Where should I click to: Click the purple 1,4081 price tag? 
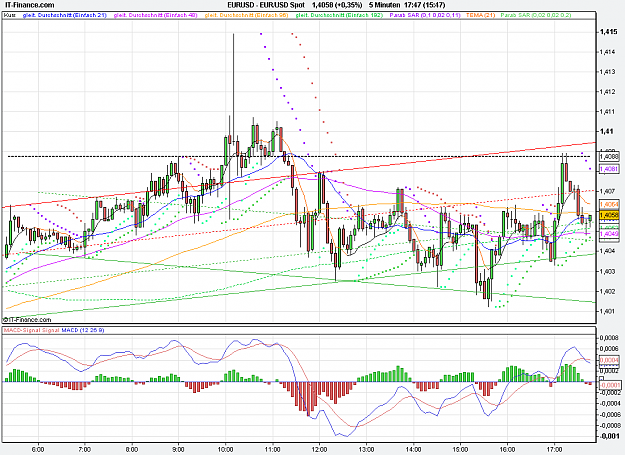point(609,169)
